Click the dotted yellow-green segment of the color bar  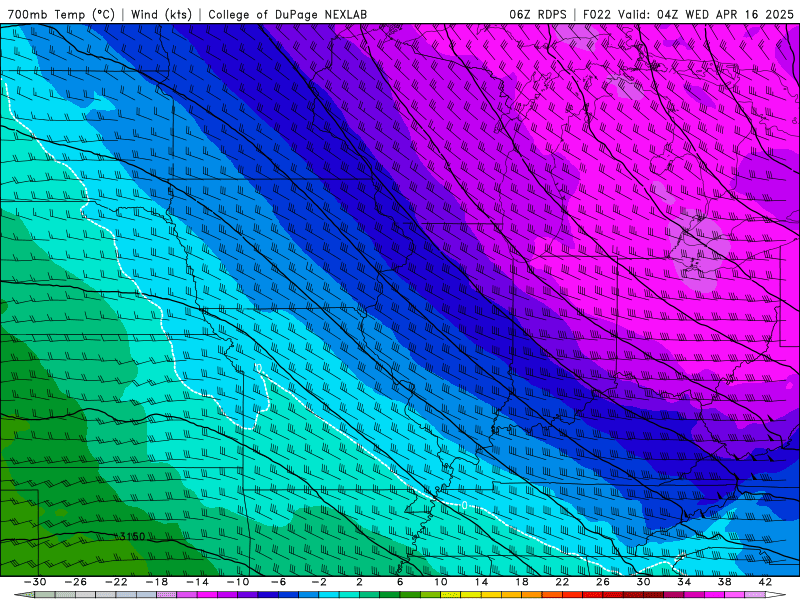[x=451, y=595]
